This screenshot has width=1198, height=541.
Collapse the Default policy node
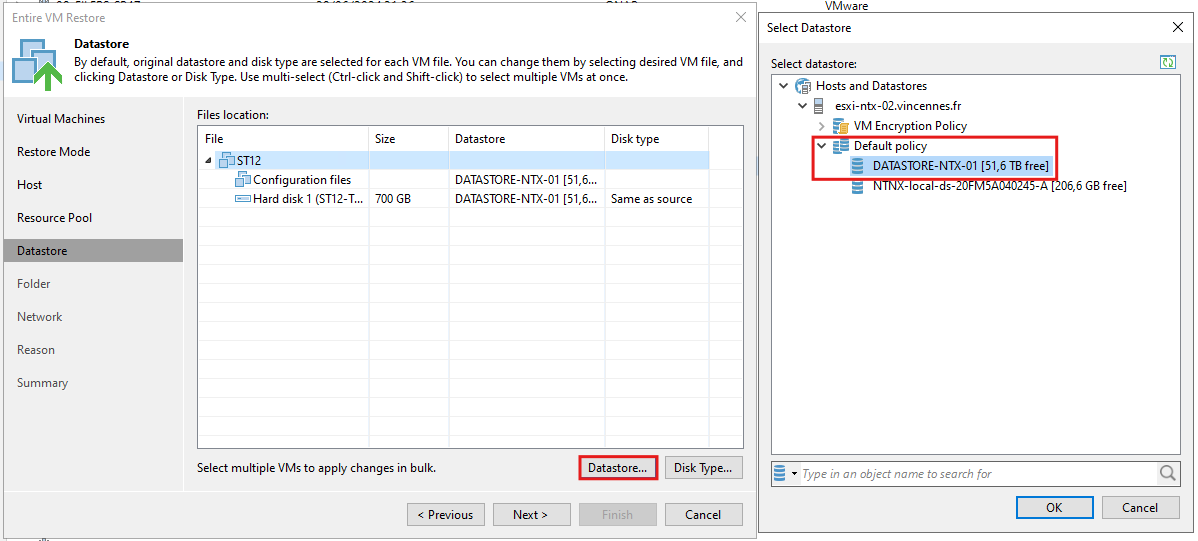point(821,146)
